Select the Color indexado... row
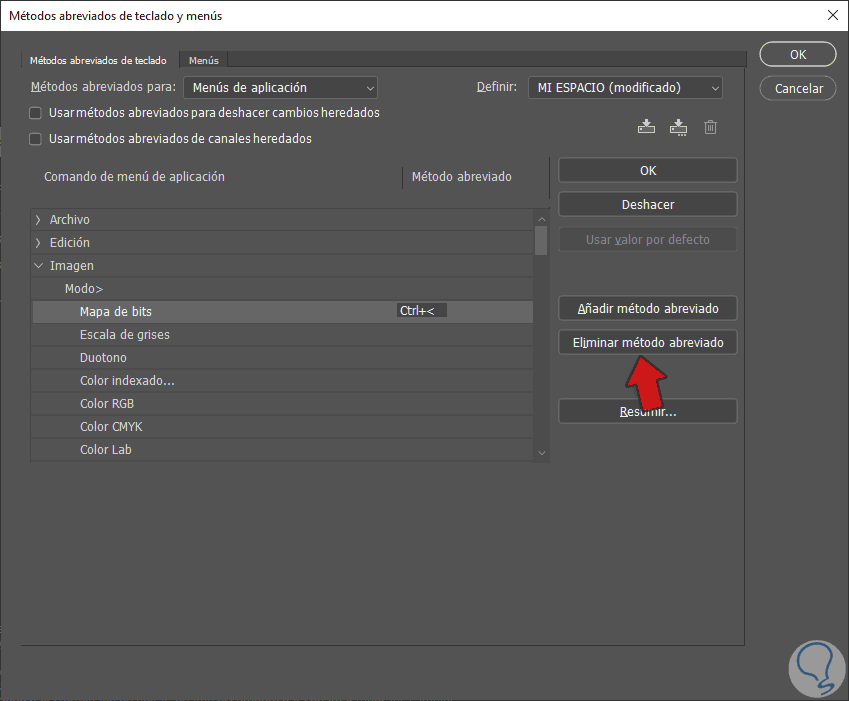Screen dimensions: 849x701 [282, 381]
